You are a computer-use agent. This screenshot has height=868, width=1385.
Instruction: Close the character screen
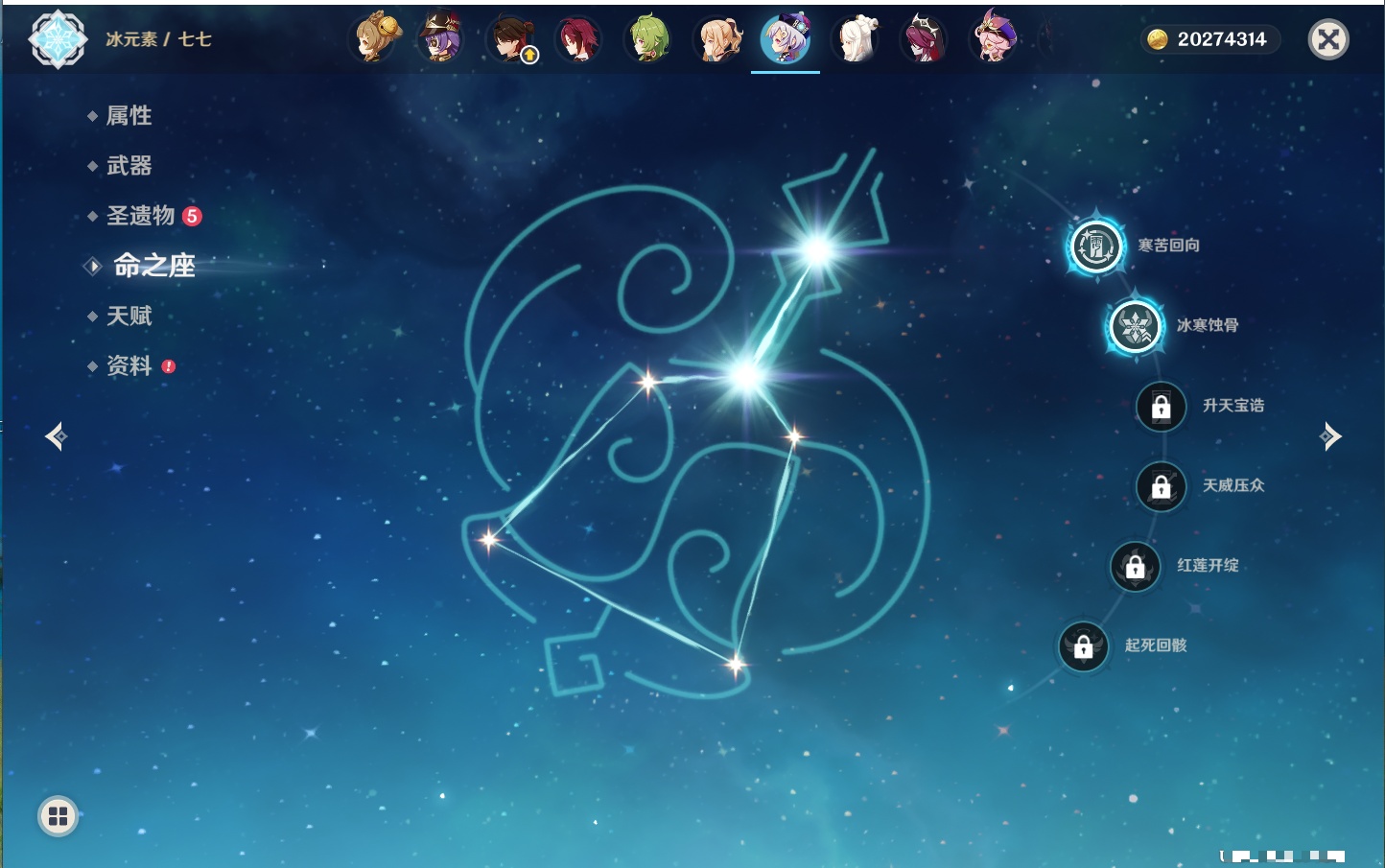pos(1328,39)
